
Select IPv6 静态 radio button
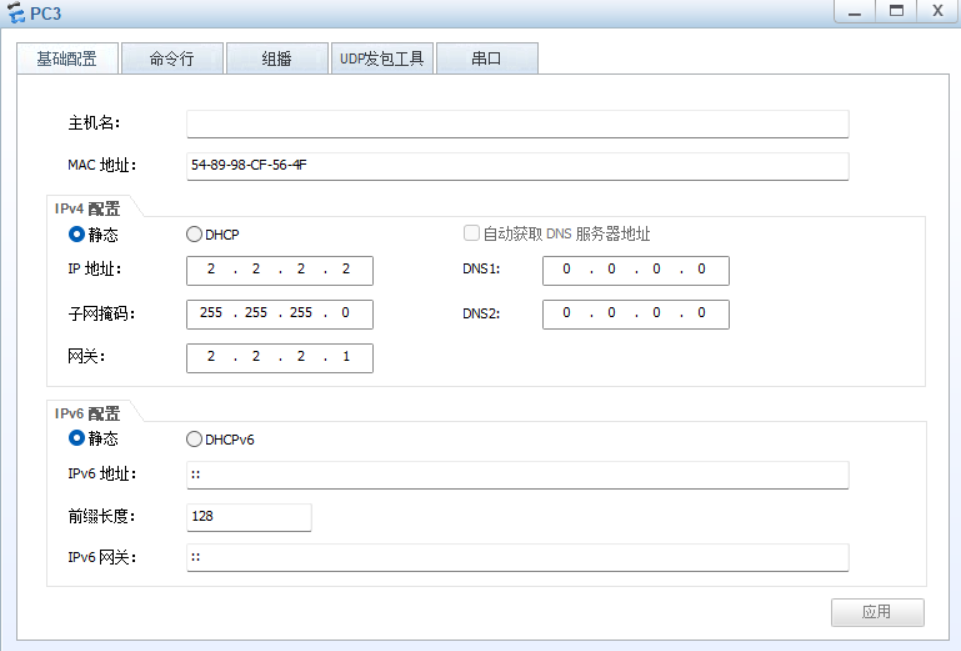pyautogui.click(x=76, y=438)
